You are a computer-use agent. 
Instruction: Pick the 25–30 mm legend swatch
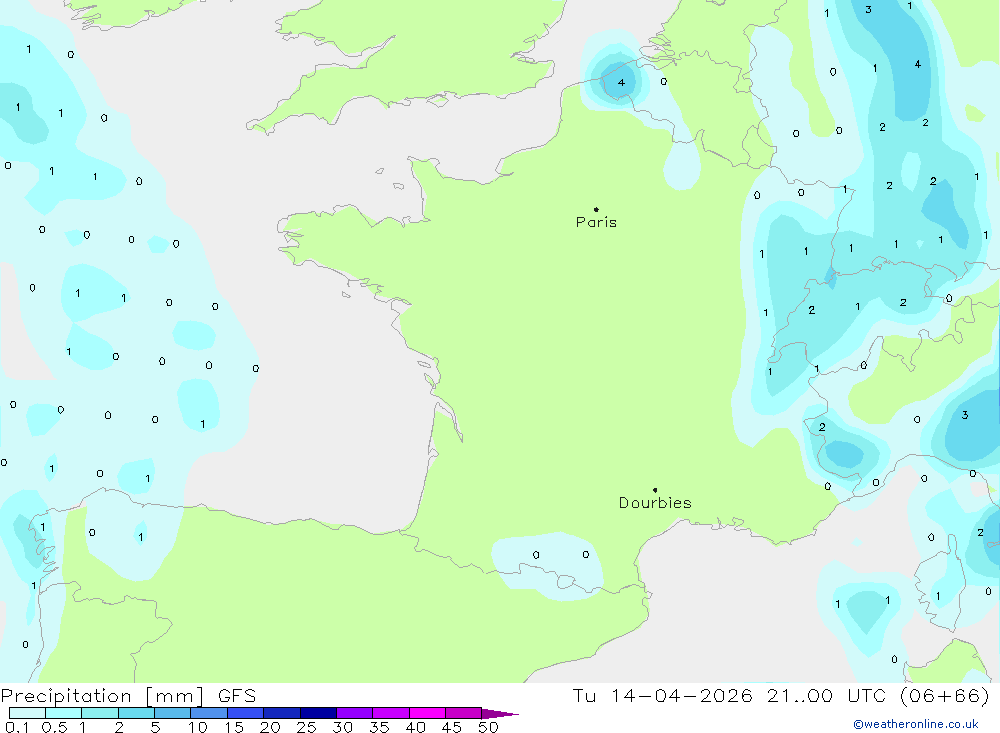(x=318, y=713)
